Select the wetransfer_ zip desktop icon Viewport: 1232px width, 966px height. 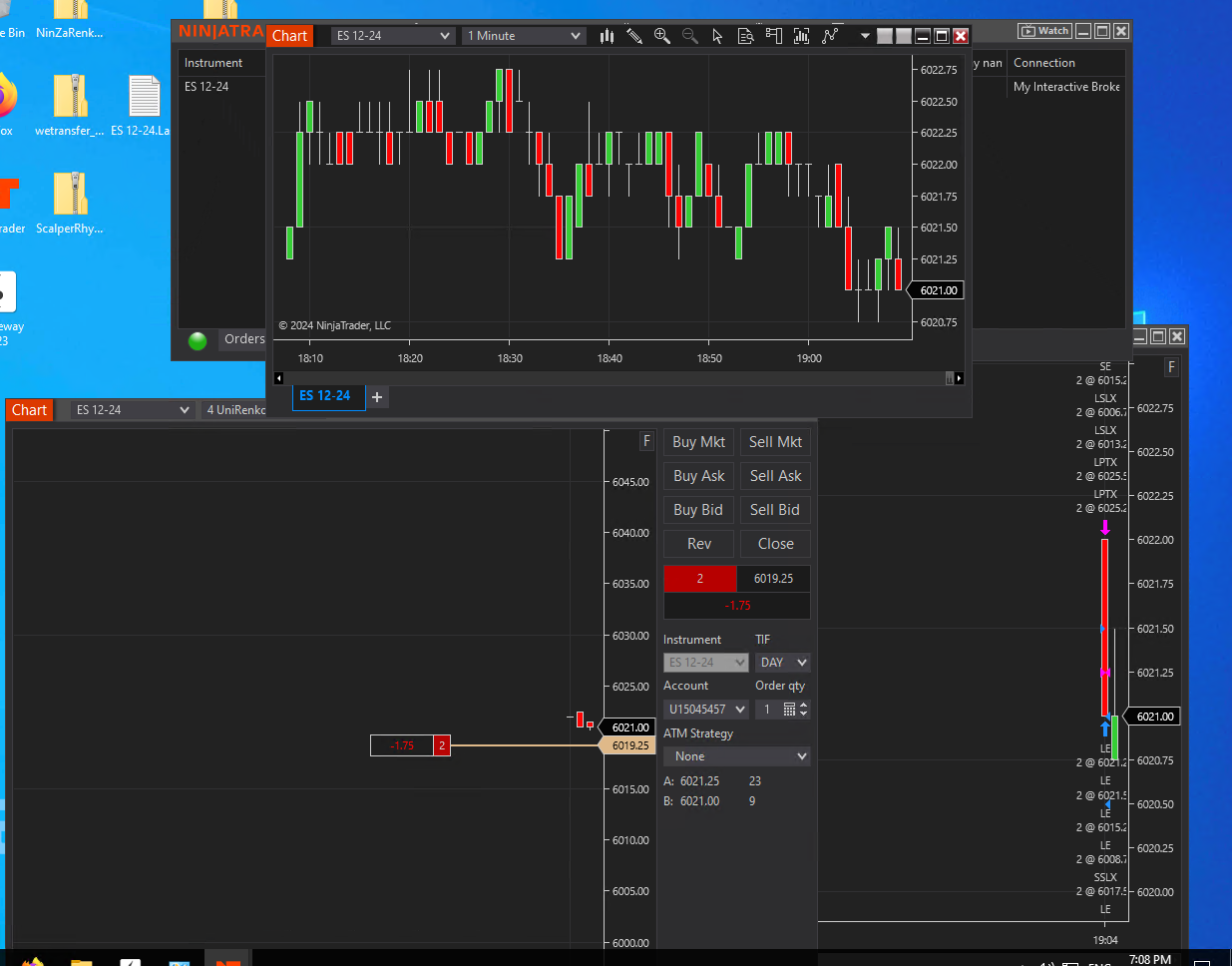(x=69, y=106)
